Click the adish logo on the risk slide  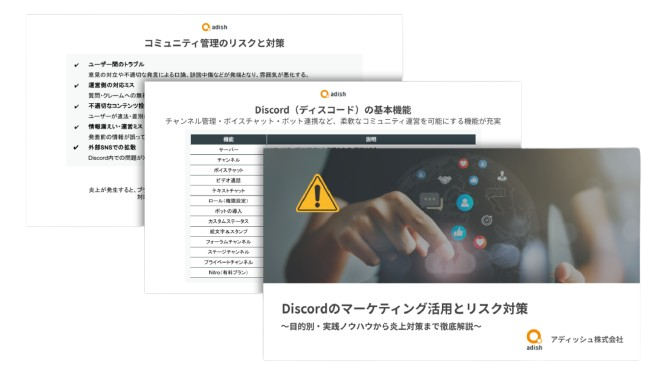tap(214, 27)
